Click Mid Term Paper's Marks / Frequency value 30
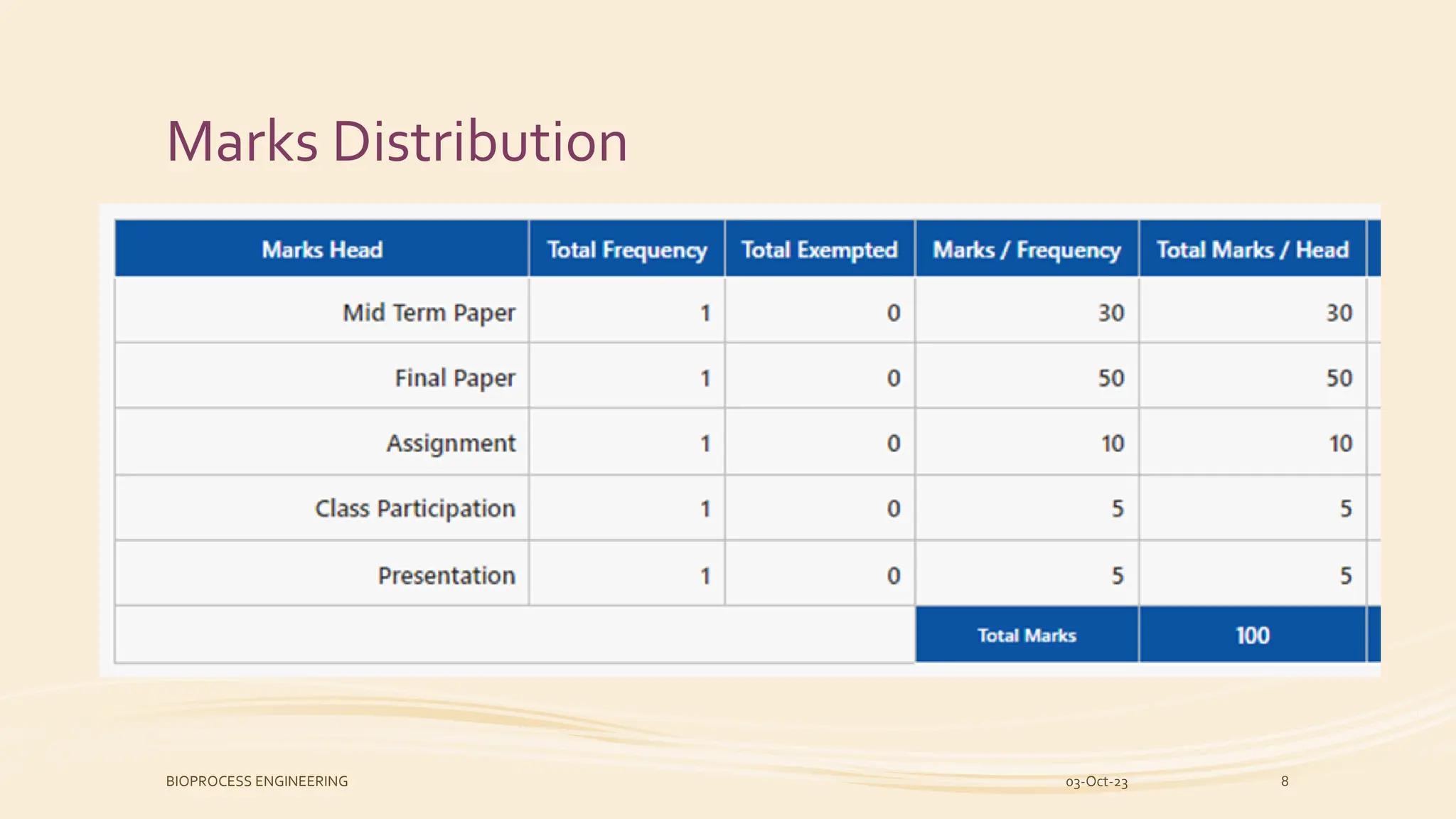The image size is (1456, 819). click(x=1111, y=313)
